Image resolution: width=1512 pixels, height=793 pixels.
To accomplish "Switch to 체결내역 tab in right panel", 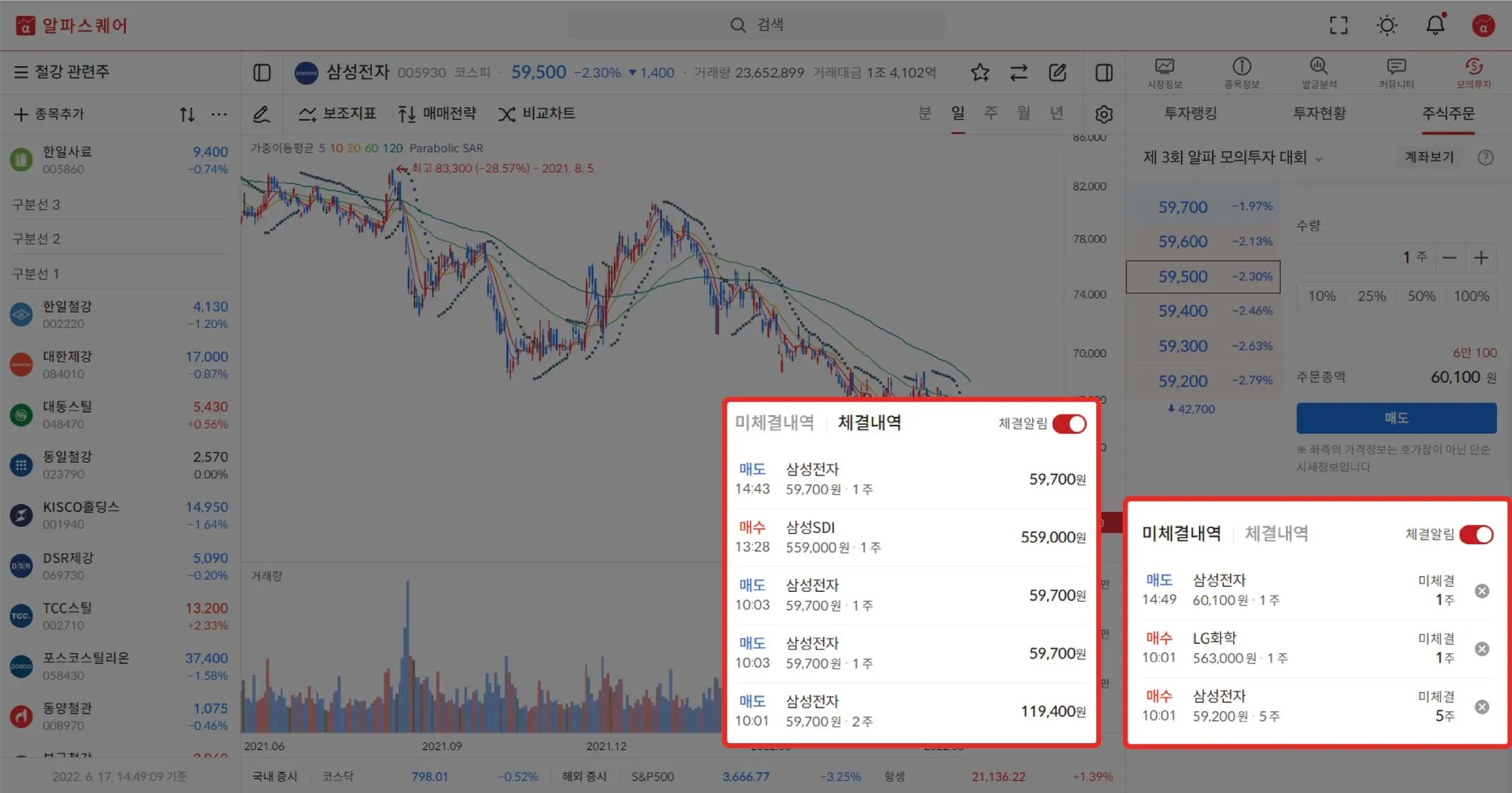I will (x=1276, y=534).
